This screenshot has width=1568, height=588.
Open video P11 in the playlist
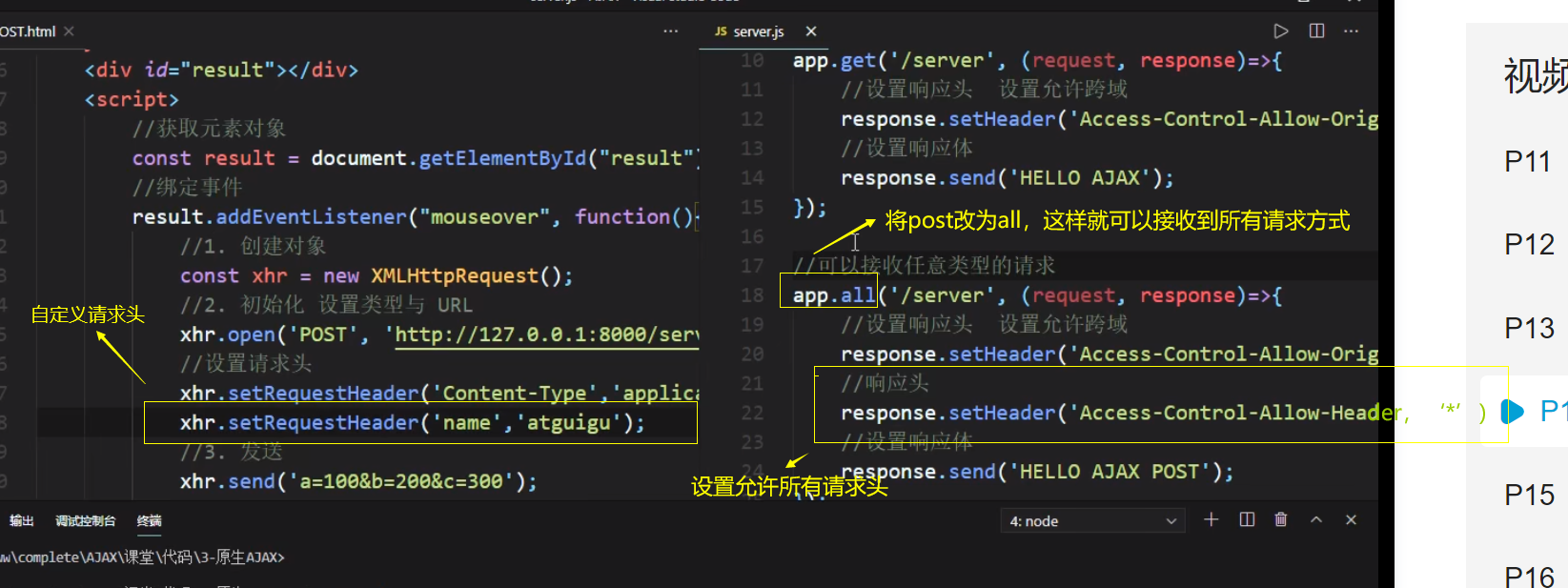click(1528, 161)
